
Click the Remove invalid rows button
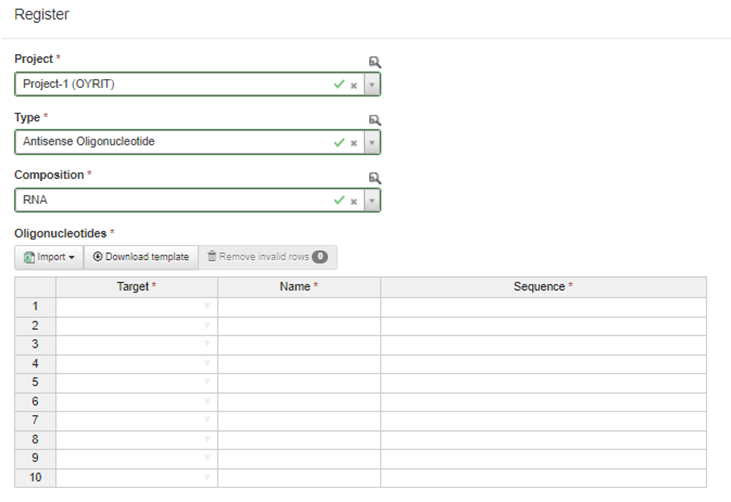click(267, 257)
